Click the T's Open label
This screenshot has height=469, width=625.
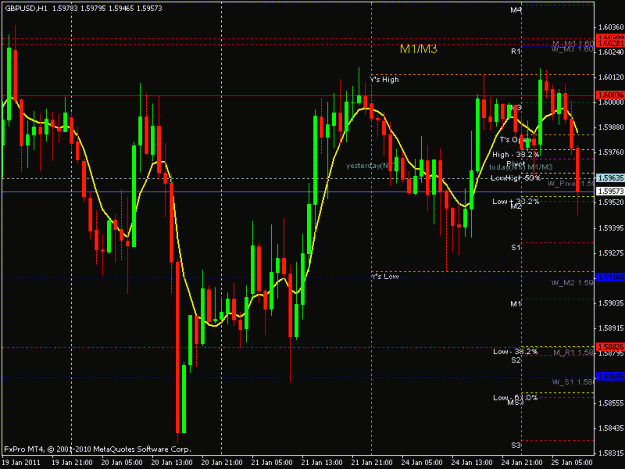(515, 140)
